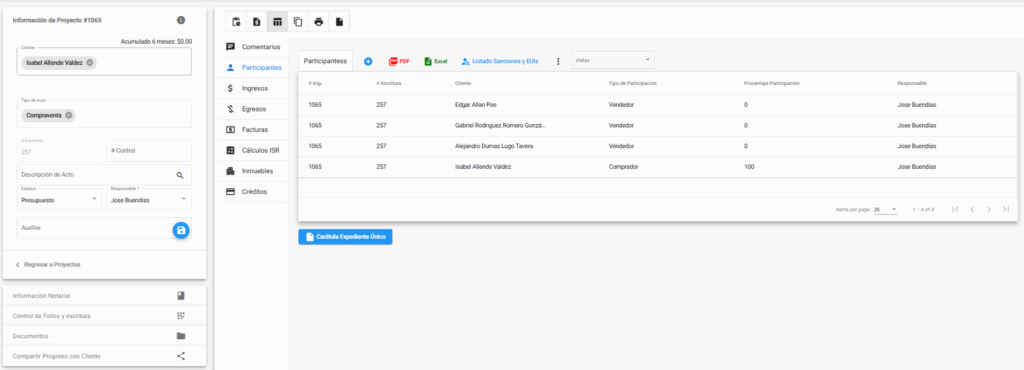Go back via Regresar a Proyectos

tap(47, 265)
